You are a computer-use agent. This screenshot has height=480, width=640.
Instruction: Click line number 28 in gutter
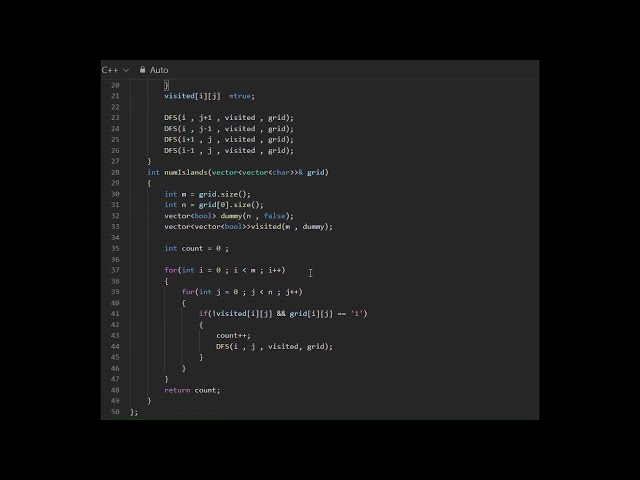115,172
